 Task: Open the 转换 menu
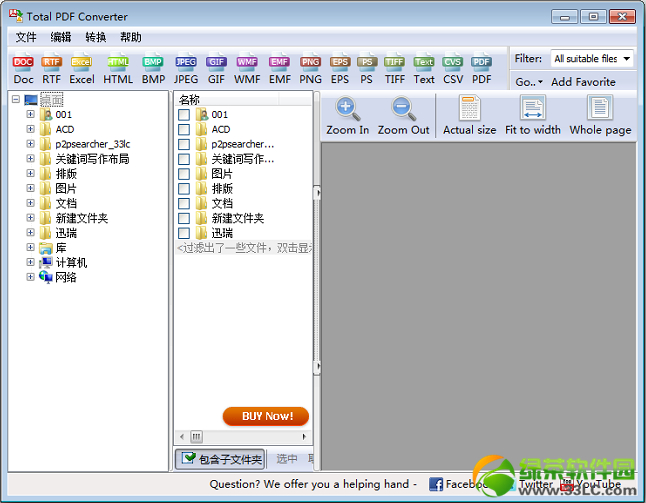click(x=96, y=37)
